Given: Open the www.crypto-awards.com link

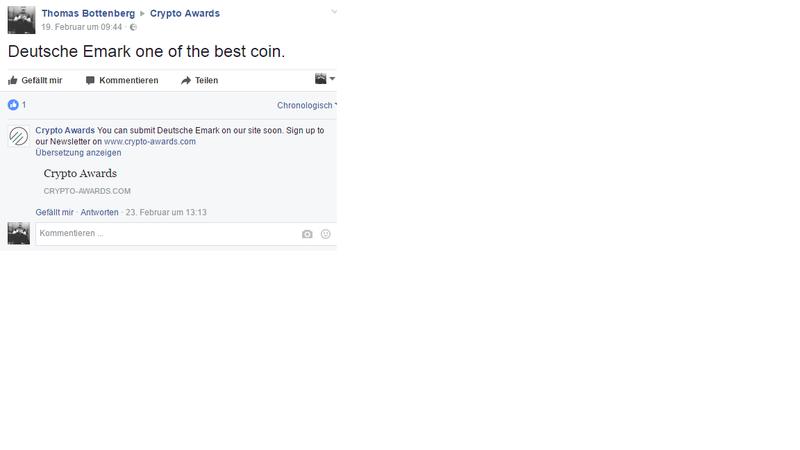Looking at the screenshot, I should click(150, 141).
